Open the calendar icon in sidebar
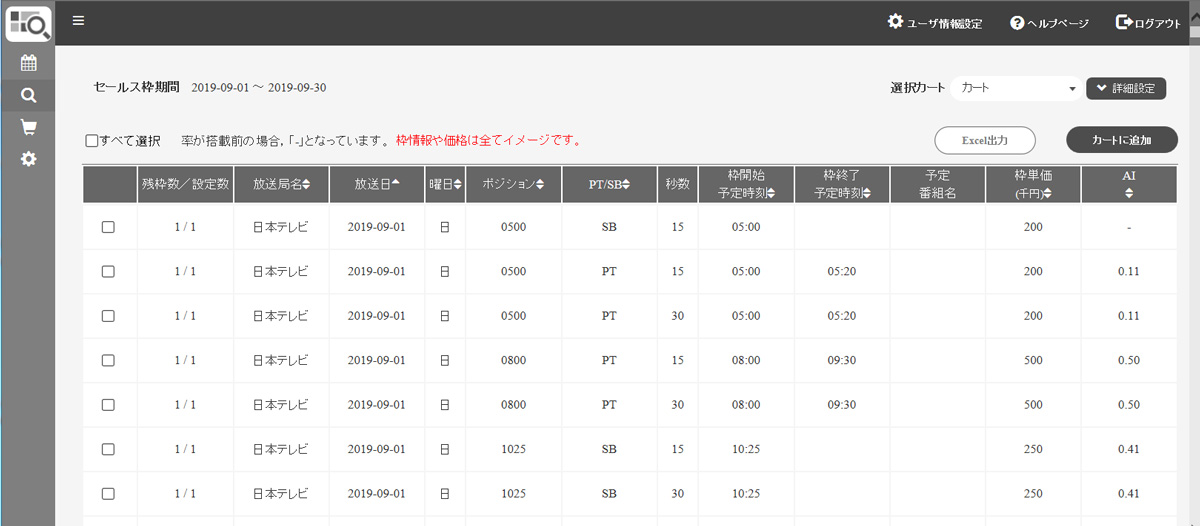This screenshot has height=526, width=1200. pyautogui.click(x=28, y=63)
